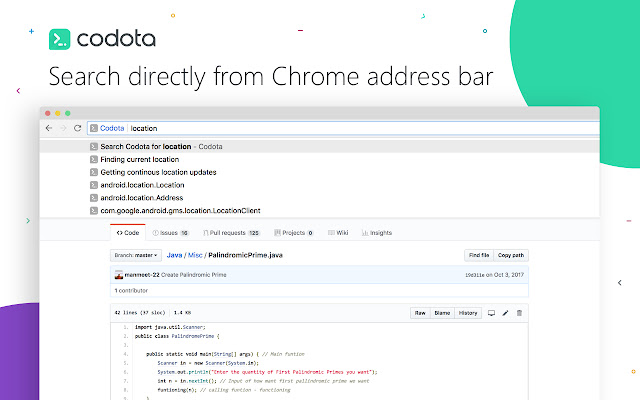Click the Find file button

point(479,256)
